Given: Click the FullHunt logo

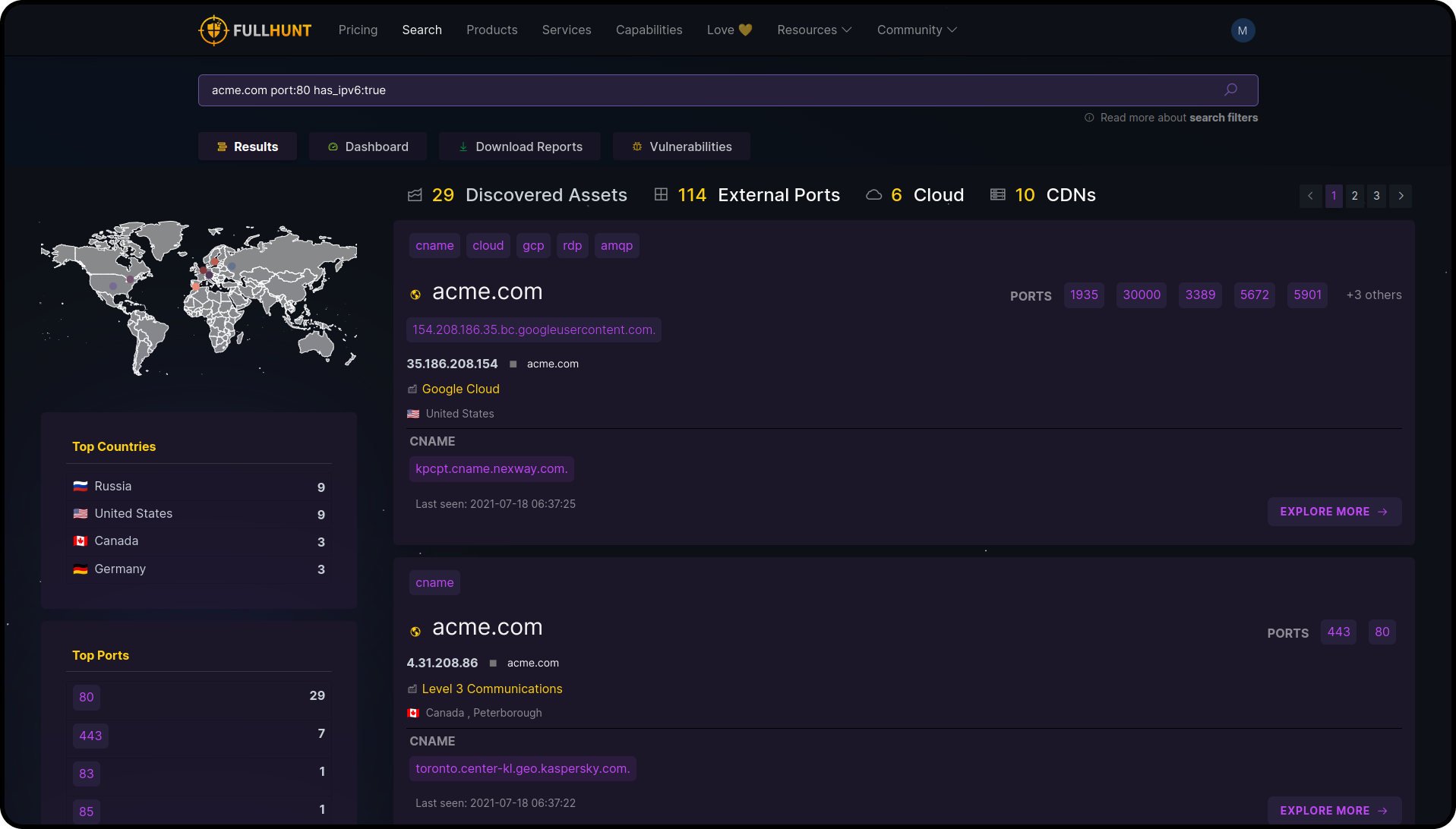Looking at the screenshot, I should pos(254,30).
